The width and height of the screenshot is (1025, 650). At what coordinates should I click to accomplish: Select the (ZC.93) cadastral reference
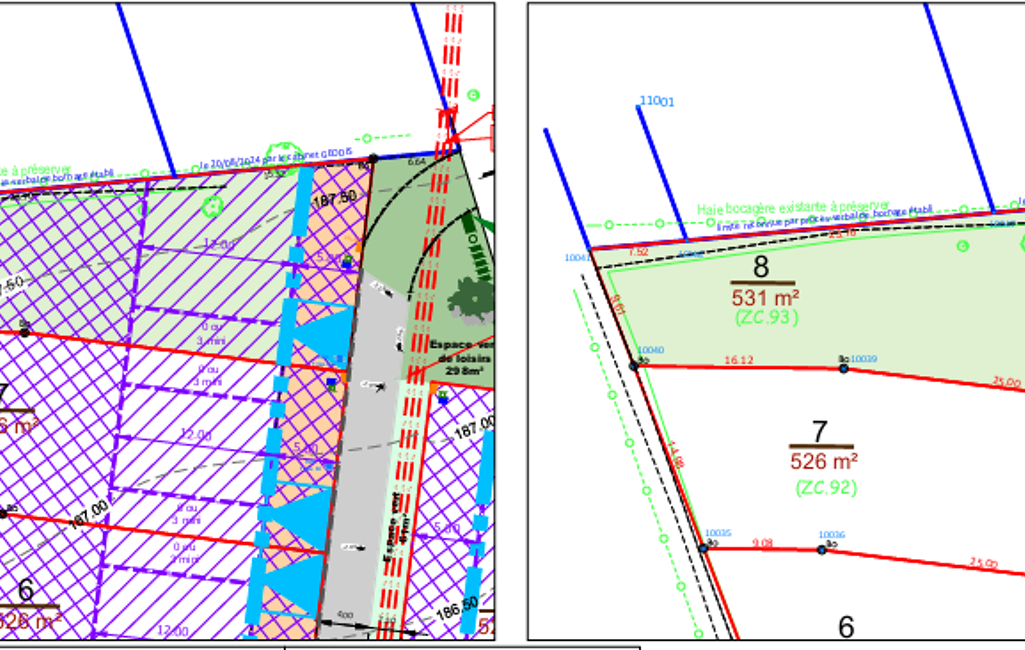click(x=765, y=317)
